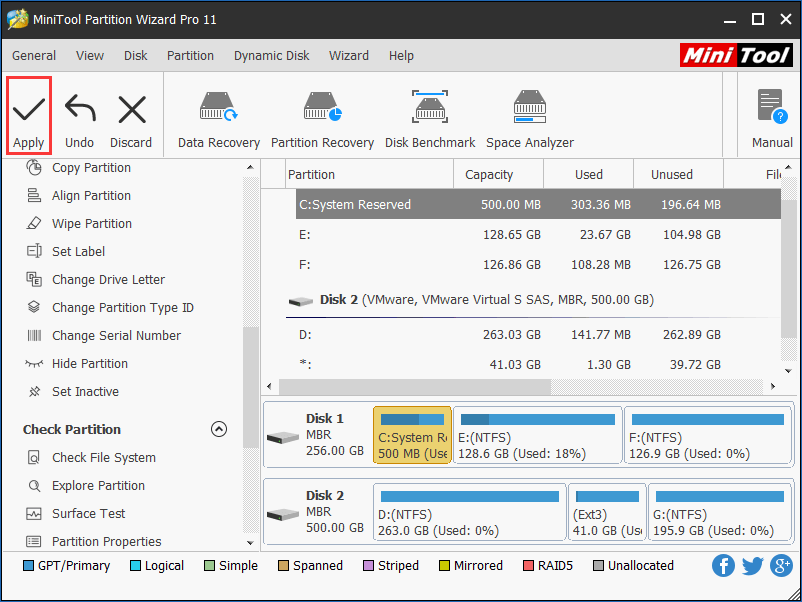Viewport: 802px width, 602px height.
Task: Click partition list vertical scroll down arrow
Action: (x=788, y=371)
